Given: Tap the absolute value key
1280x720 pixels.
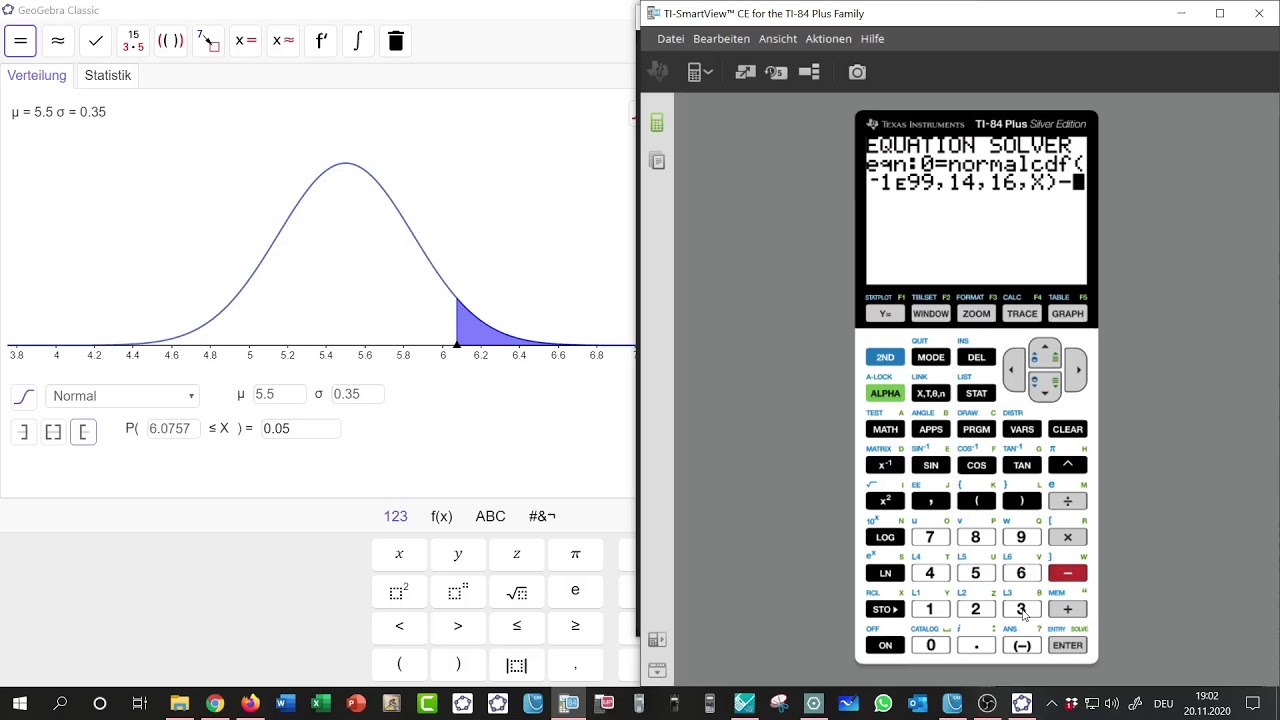Looking at the screenshot, I should click(516, 665).
